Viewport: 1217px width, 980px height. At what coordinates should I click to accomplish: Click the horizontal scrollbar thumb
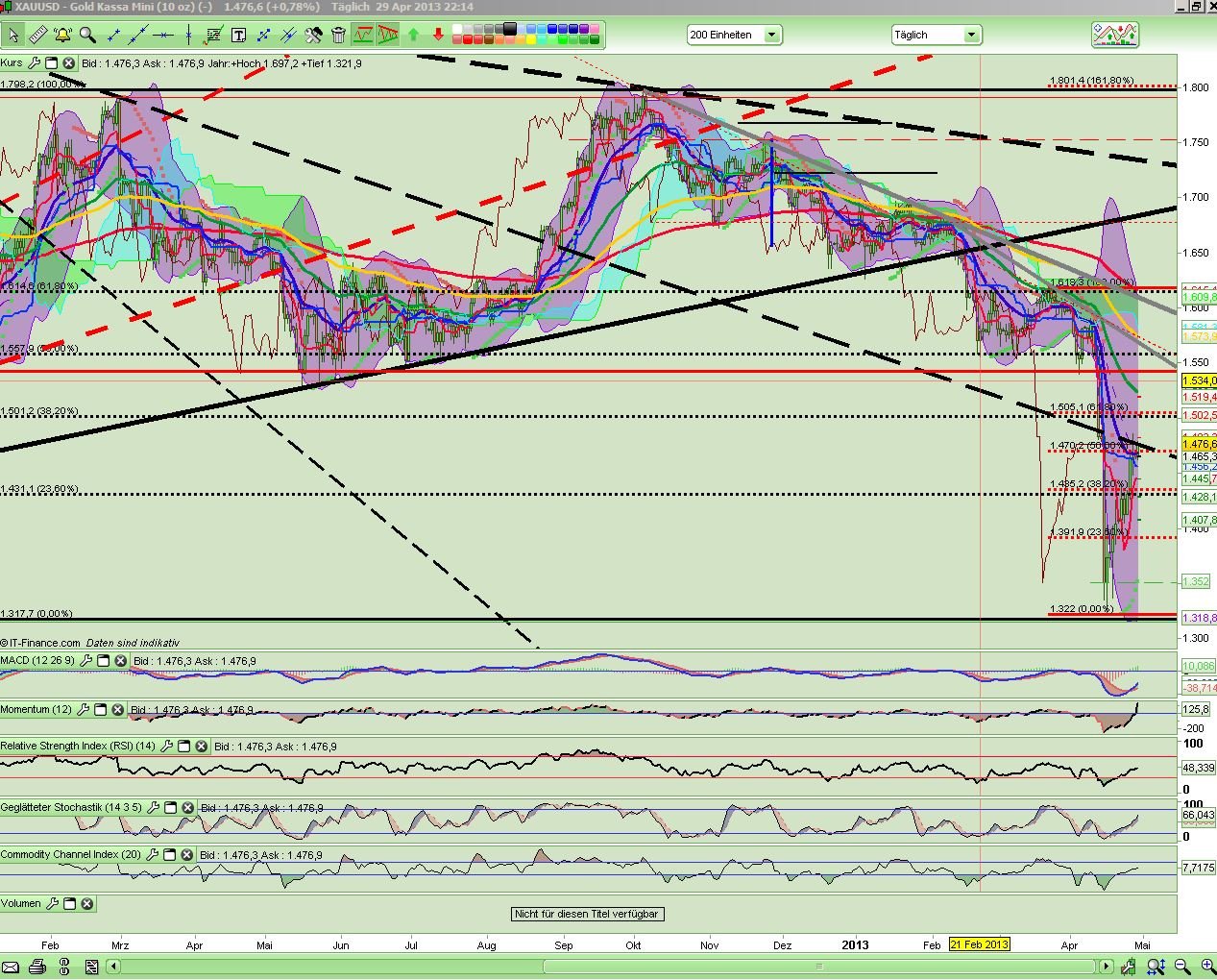coord(819,967)
